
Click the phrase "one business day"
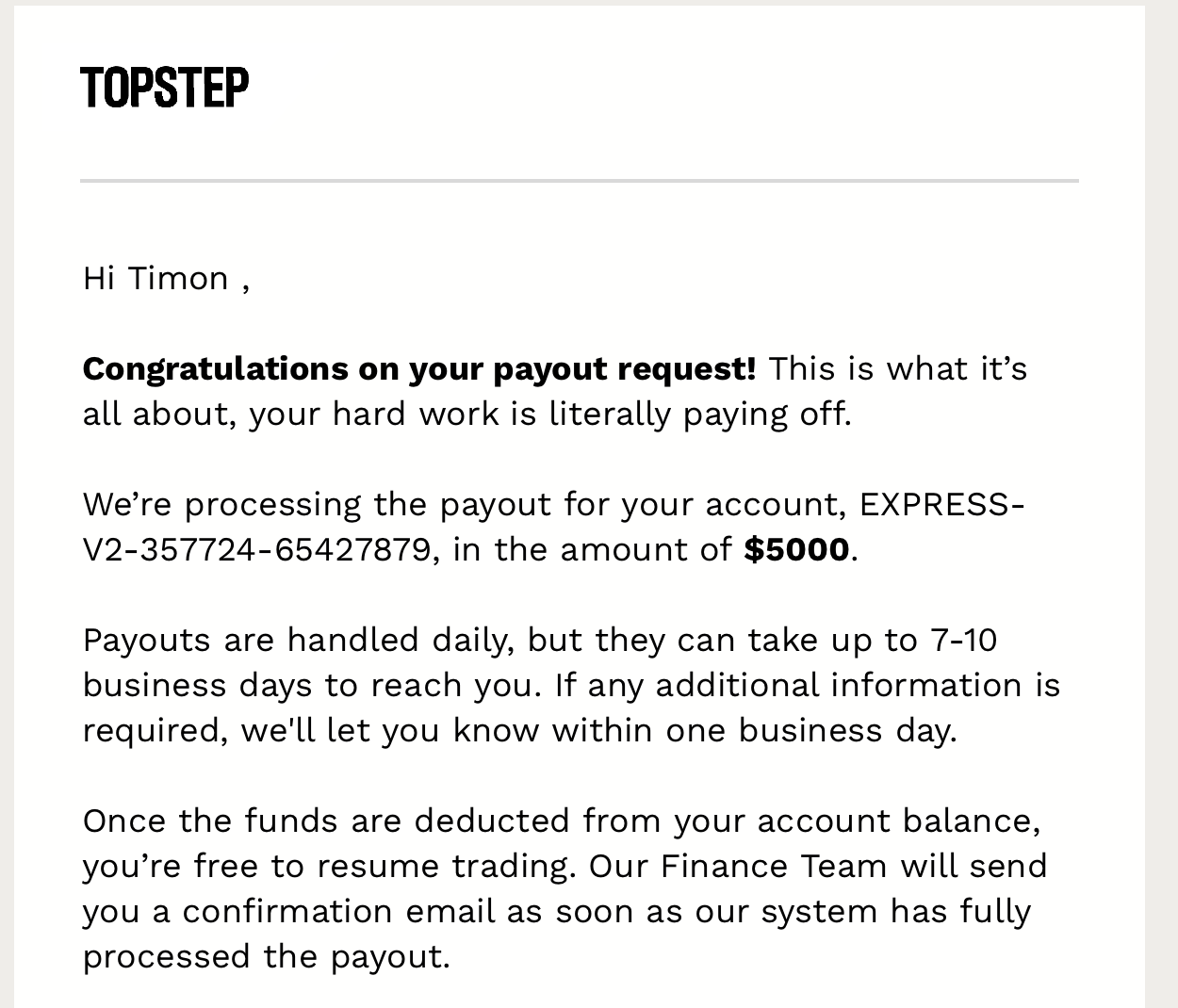809,730
